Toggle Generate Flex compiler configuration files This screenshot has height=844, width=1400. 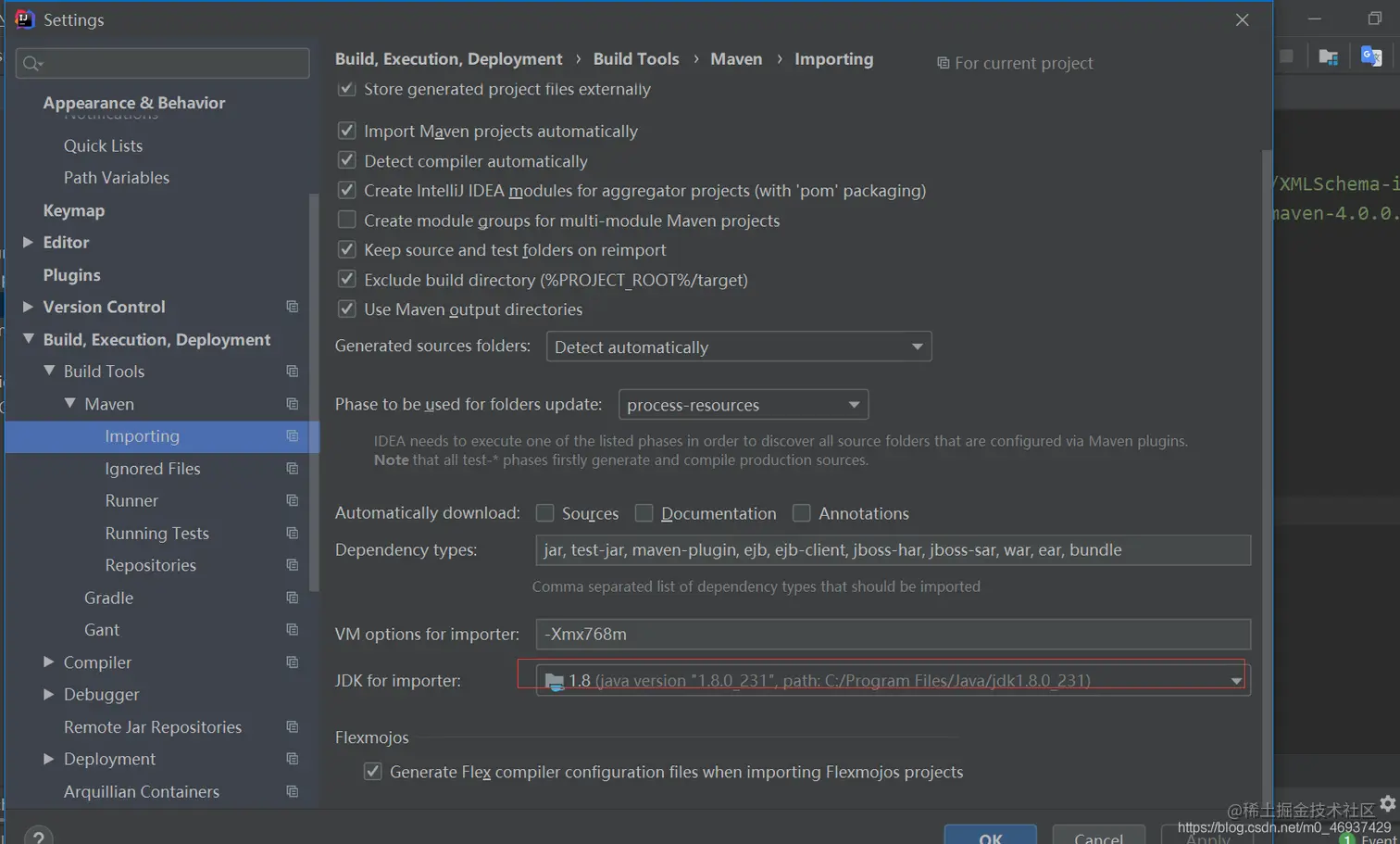[372, 771]
